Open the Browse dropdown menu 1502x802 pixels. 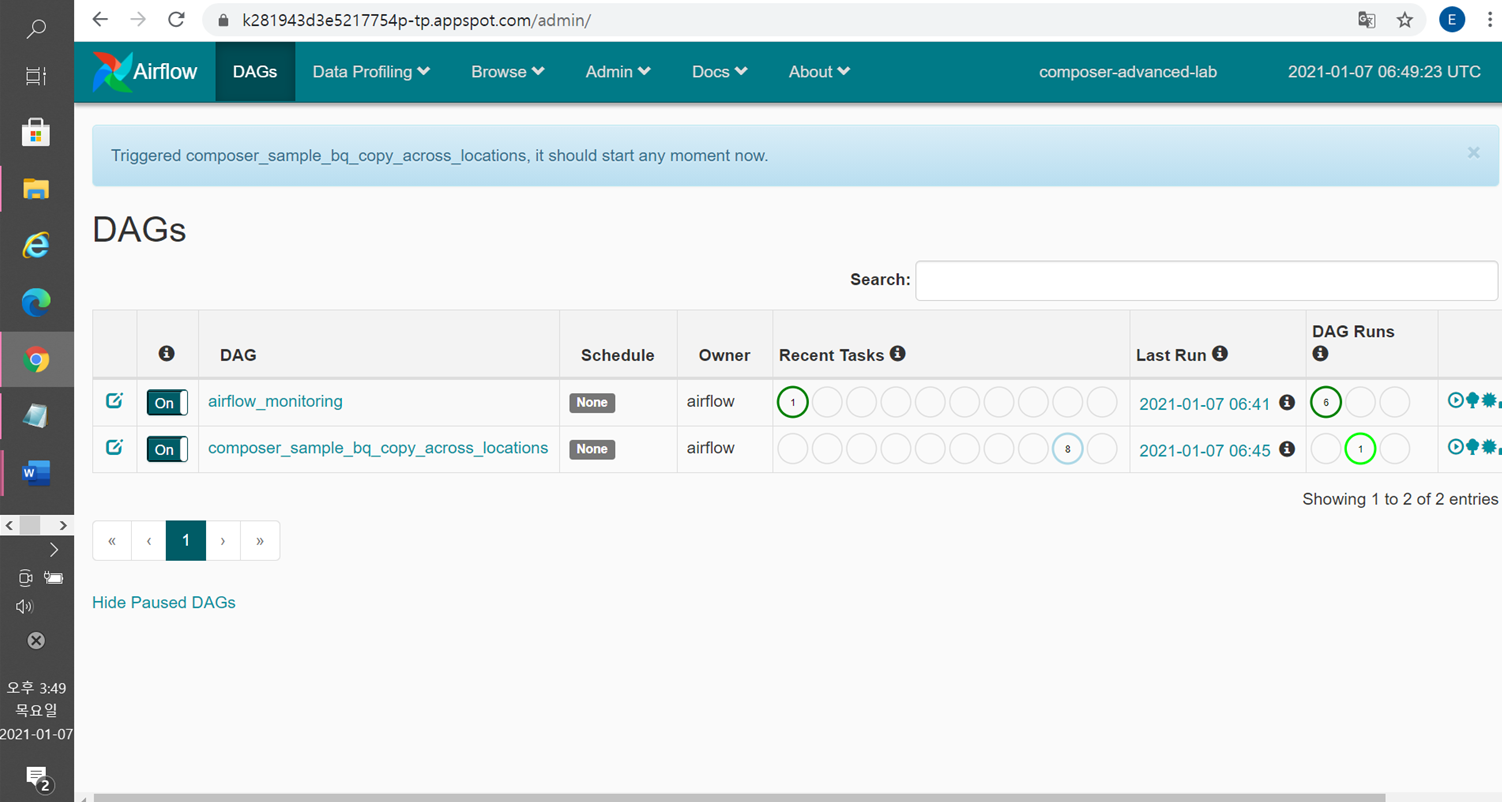[x=507, y=72]
